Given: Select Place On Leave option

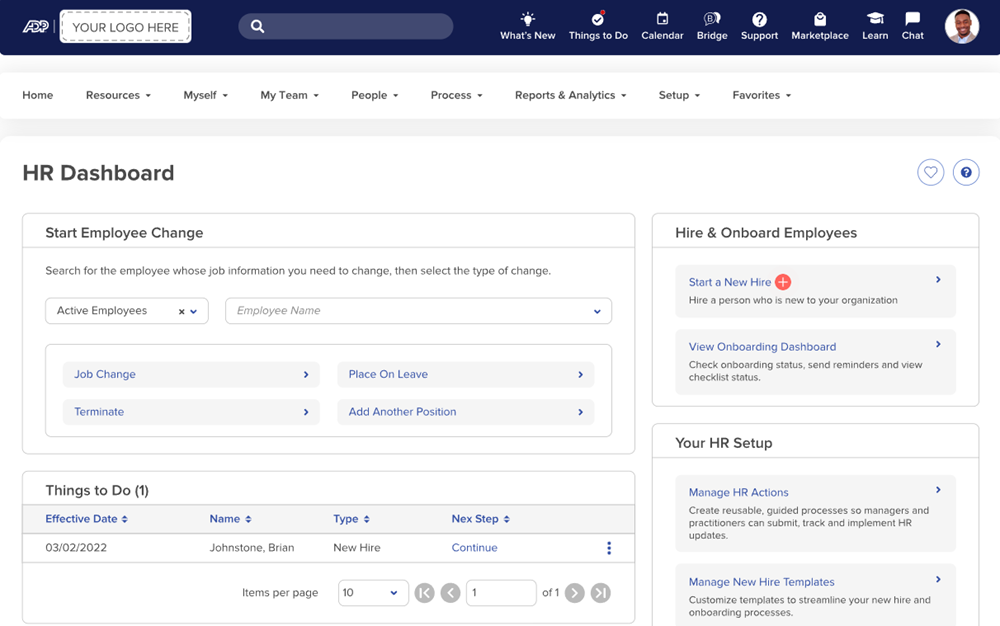Looking at the screenshot, I should pos(466,374).
